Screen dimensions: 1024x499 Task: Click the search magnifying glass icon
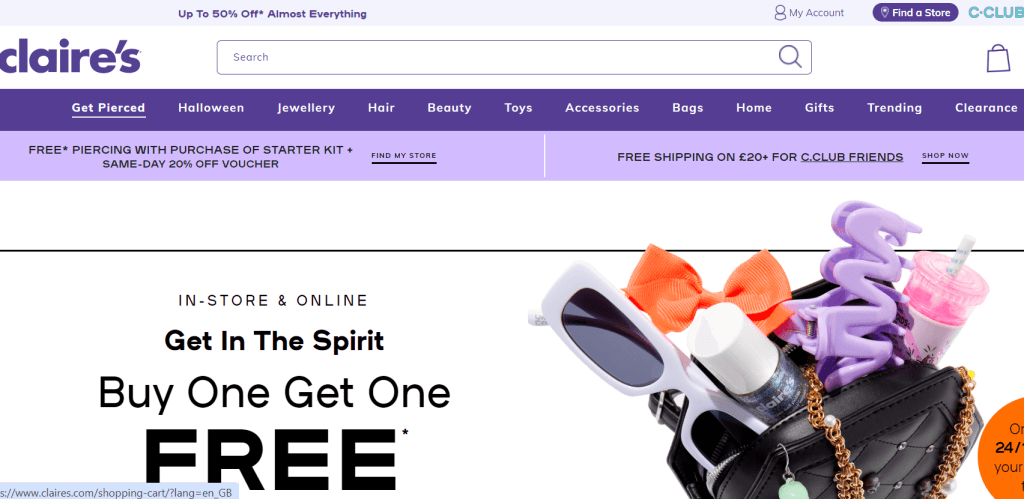click(x=790, y=57)
